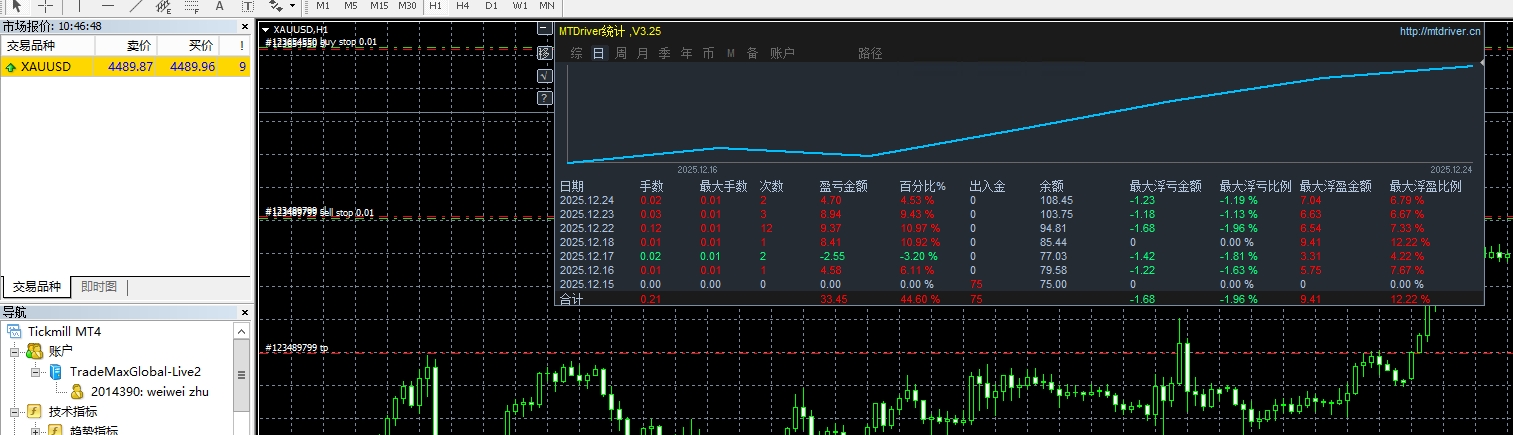This screenshot has width=1513, height=435.
Task: Click the 账户 accounts folder icon
Action: tap(34, 351)
